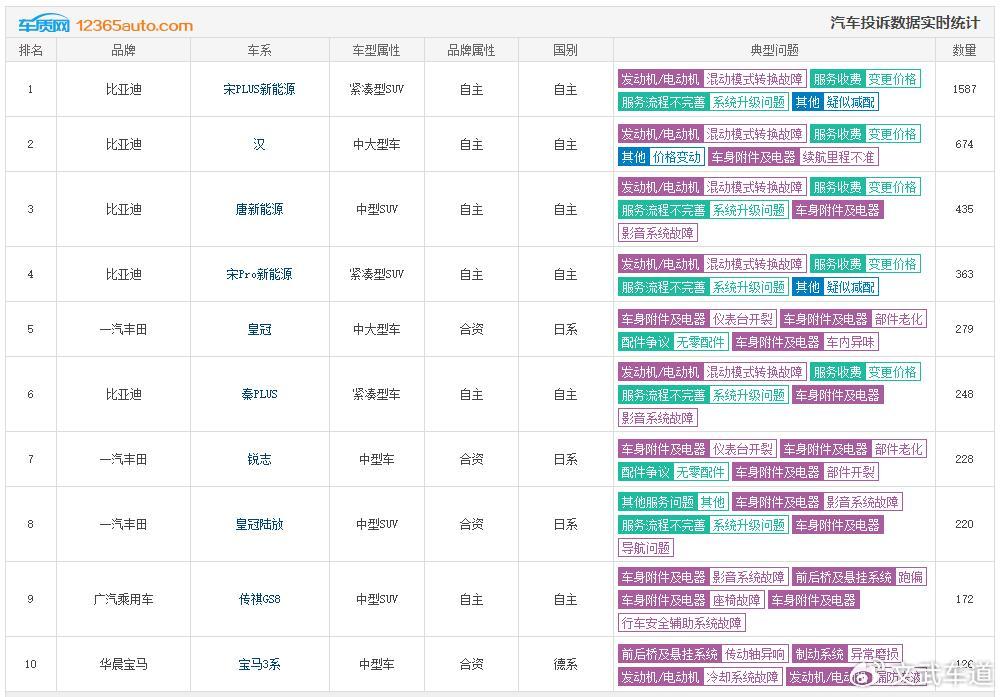Click 一汽丰田 brand in 皇冠 row
Screen dimensions: 1003x697
(123, 329)
